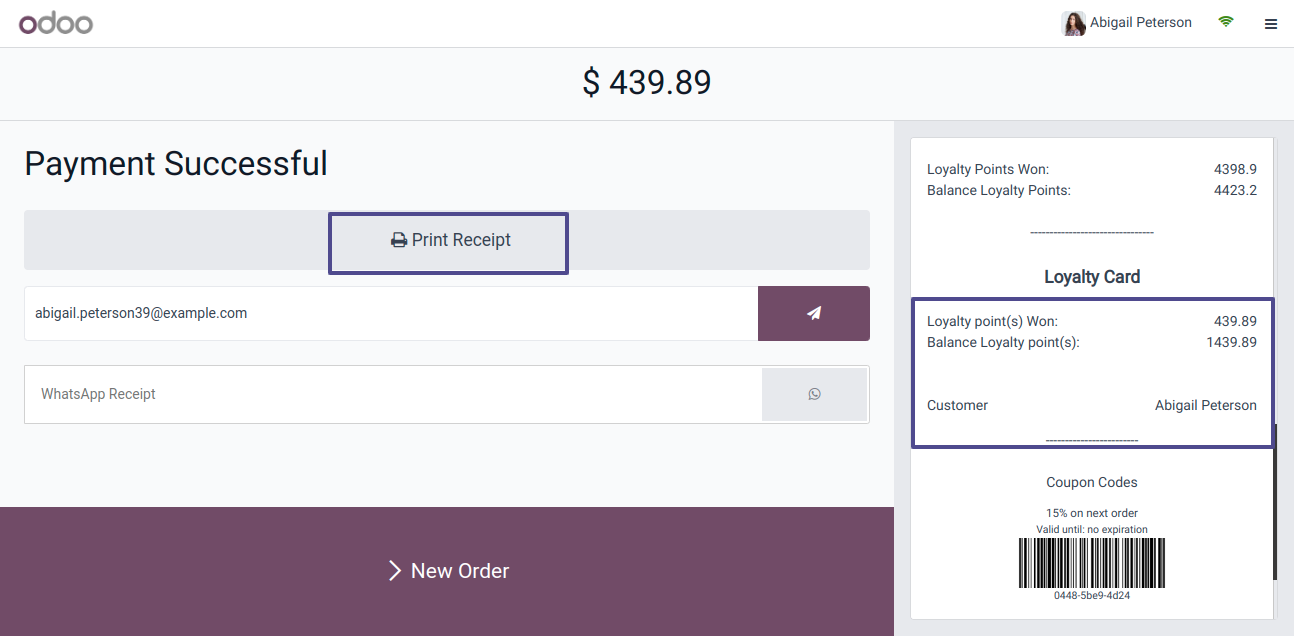Click the Payment Successful heading
Image resolution: width=1294 pixels, height=636 pixels.
(x=176, y=164)
